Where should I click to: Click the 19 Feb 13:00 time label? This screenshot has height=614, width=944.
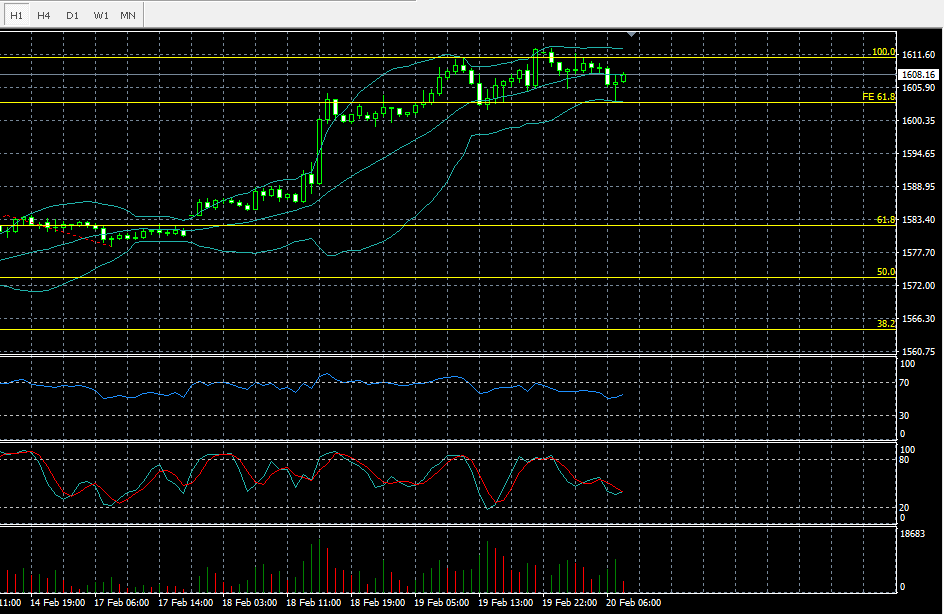(x=505, y=603)
